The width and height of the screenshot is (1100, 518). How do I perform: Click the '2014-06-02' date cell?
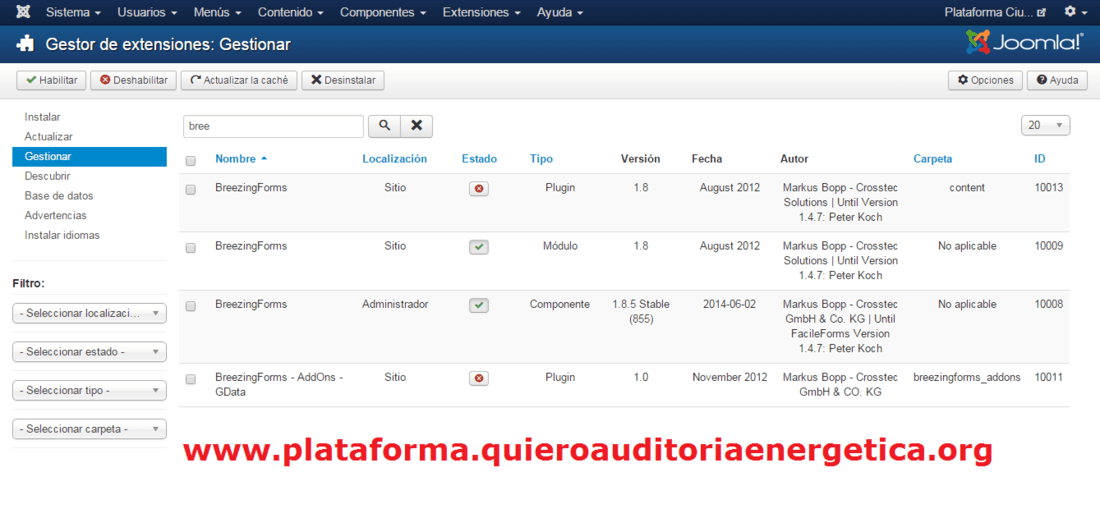[x=729, y=304]
